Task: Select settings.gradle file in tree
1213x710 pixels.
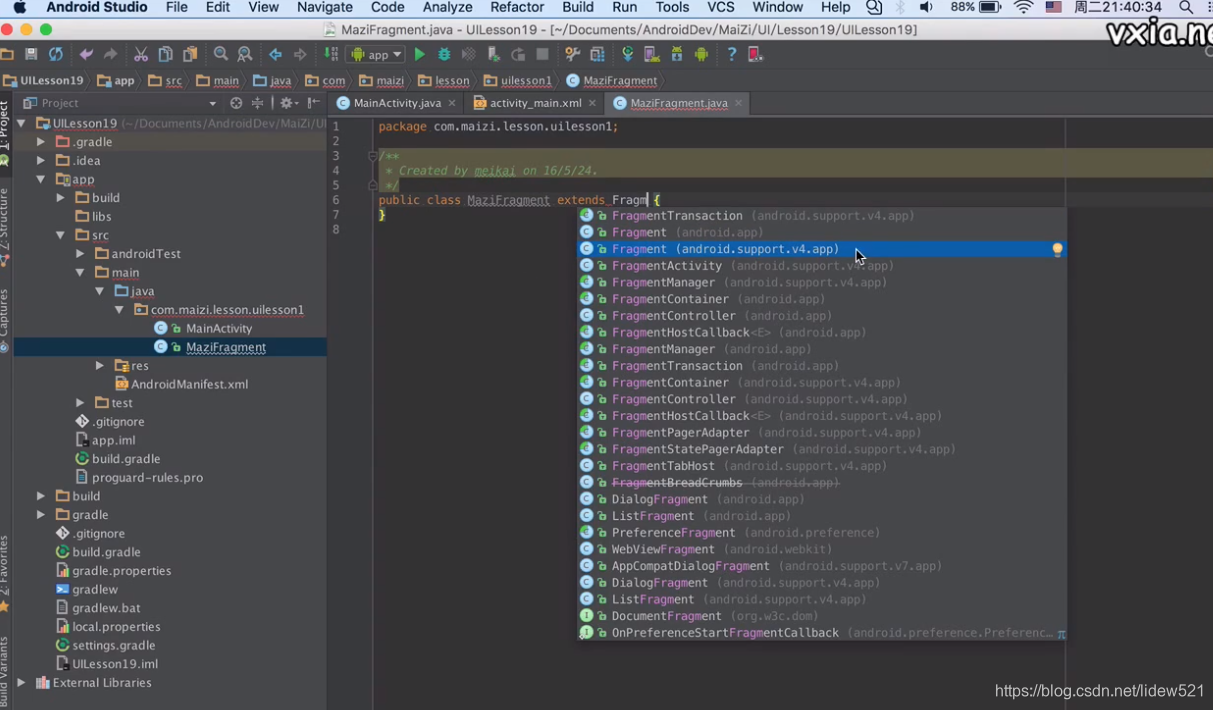Action: (113, 646)
